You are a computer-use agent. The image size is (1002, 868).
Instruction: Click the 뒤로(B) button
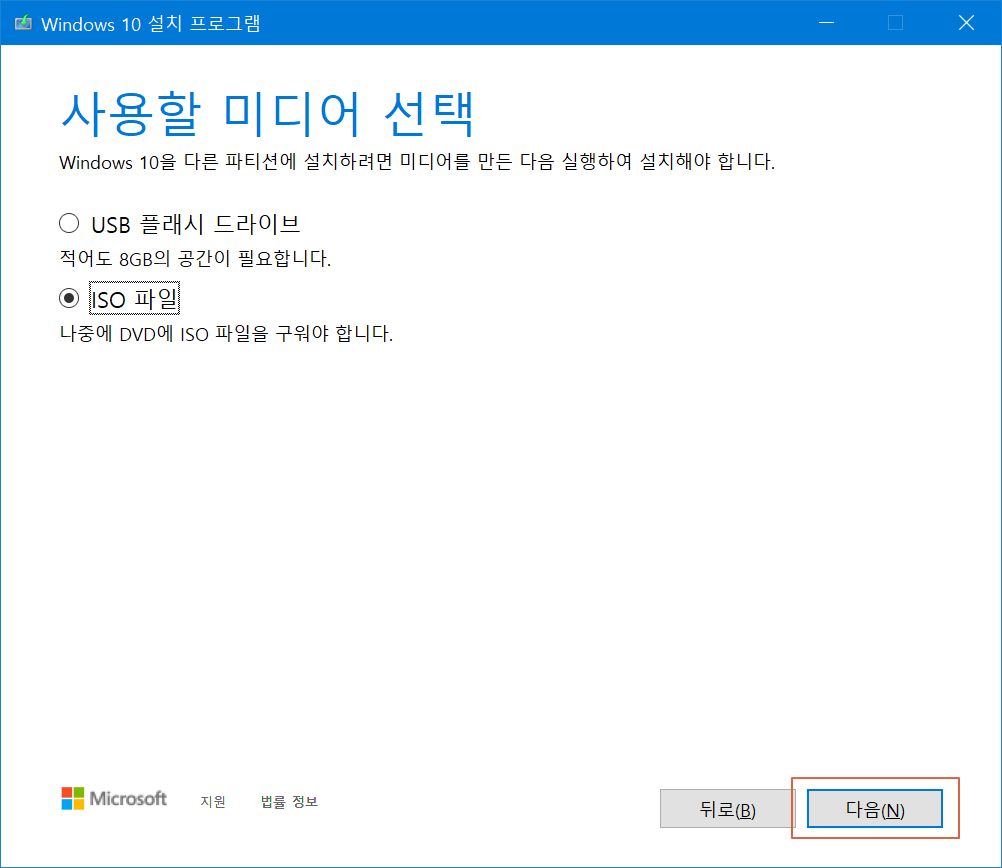[x=727, y=809]
